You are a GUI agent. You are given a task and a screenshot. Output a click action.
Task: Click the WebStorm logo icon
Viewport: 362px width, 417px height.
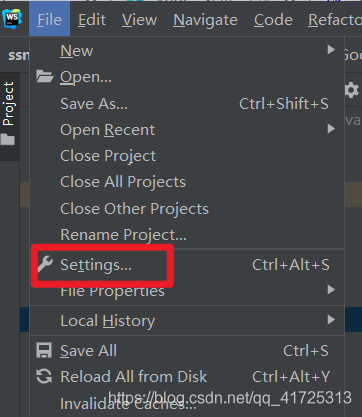click(x=12, y=19)
